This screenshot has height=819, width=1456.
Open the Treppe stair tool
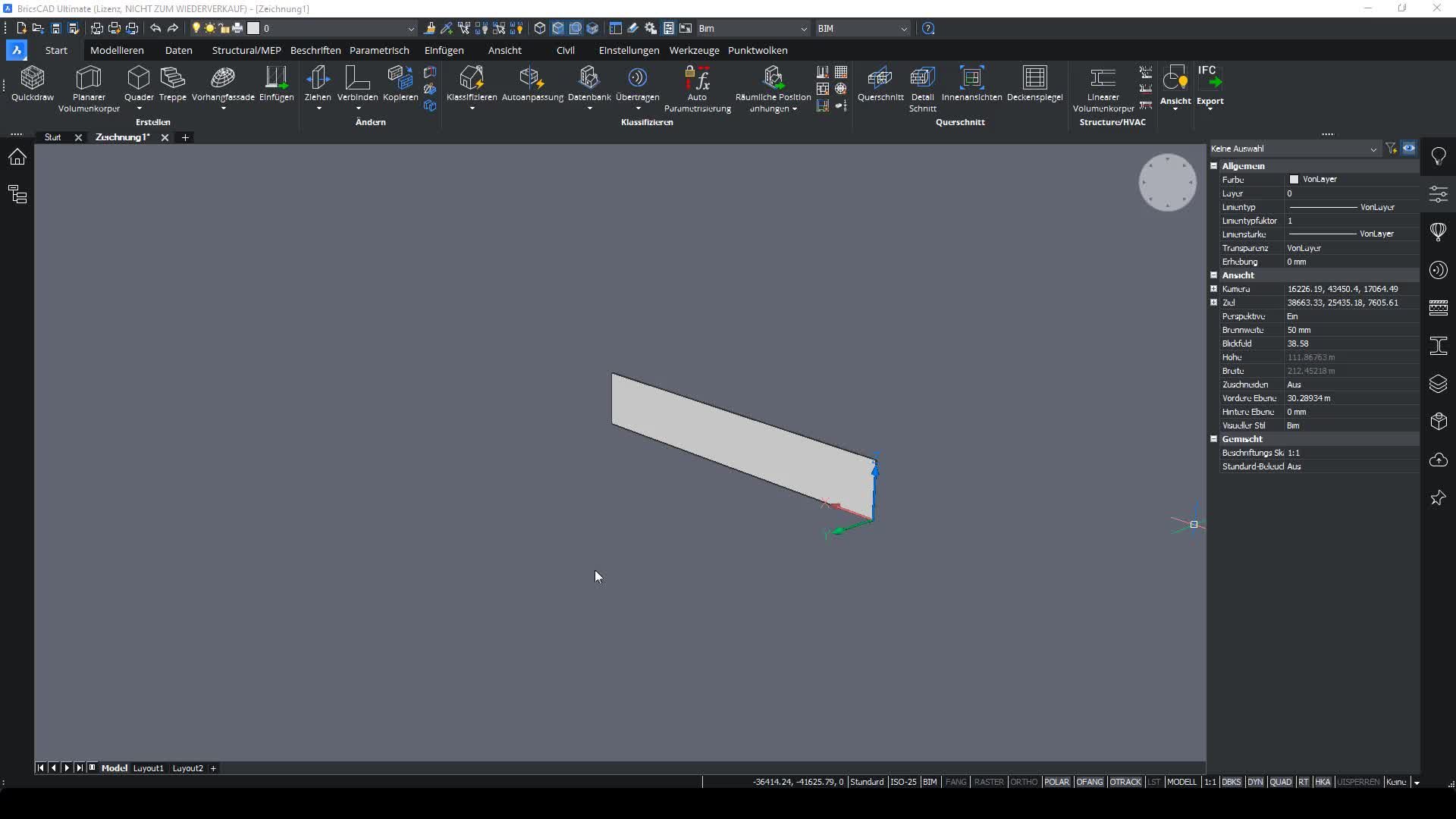point(173,83)
